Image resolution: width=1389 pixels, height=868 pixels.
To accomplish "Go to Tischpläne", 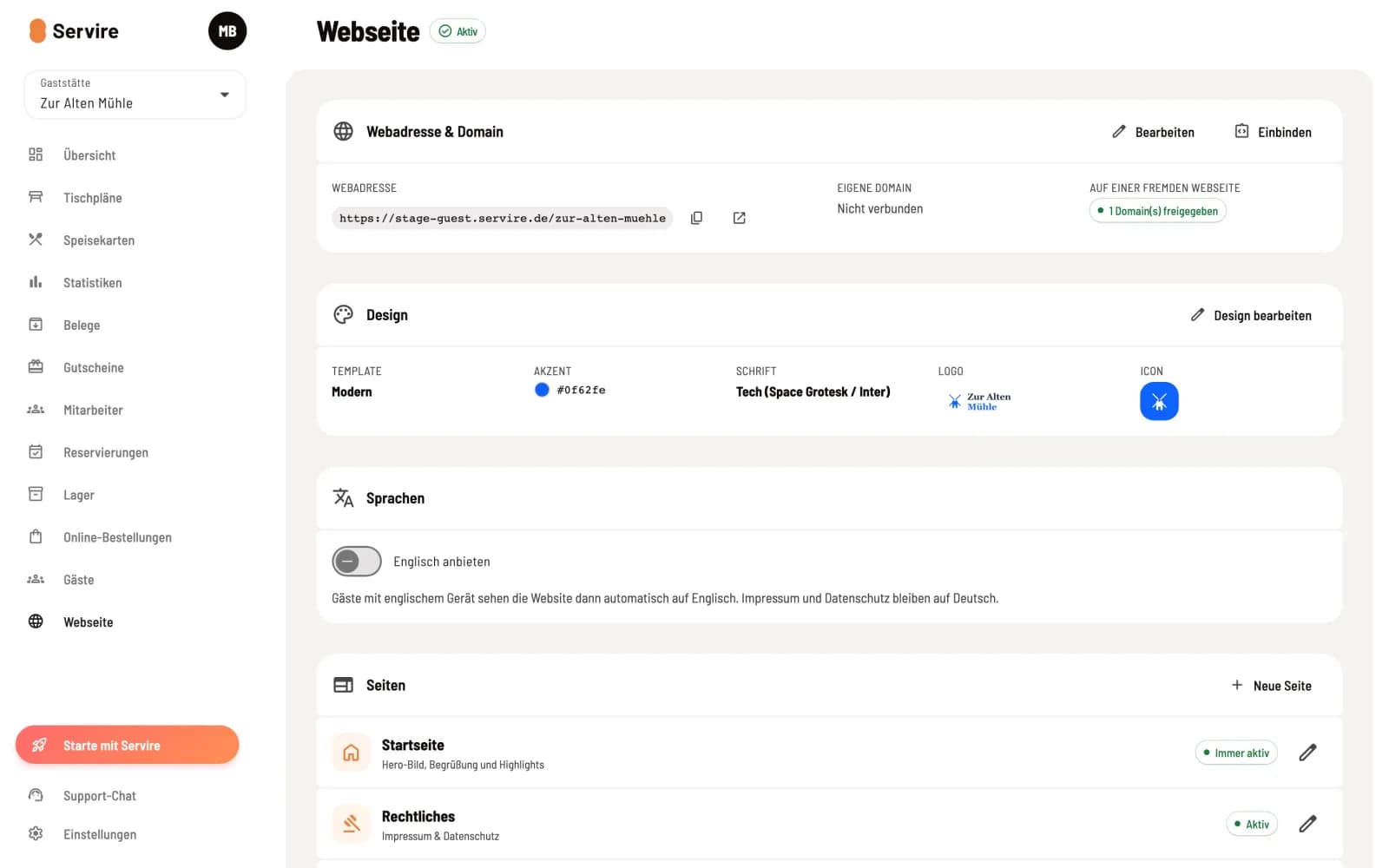I will click(x=92, y=198).
